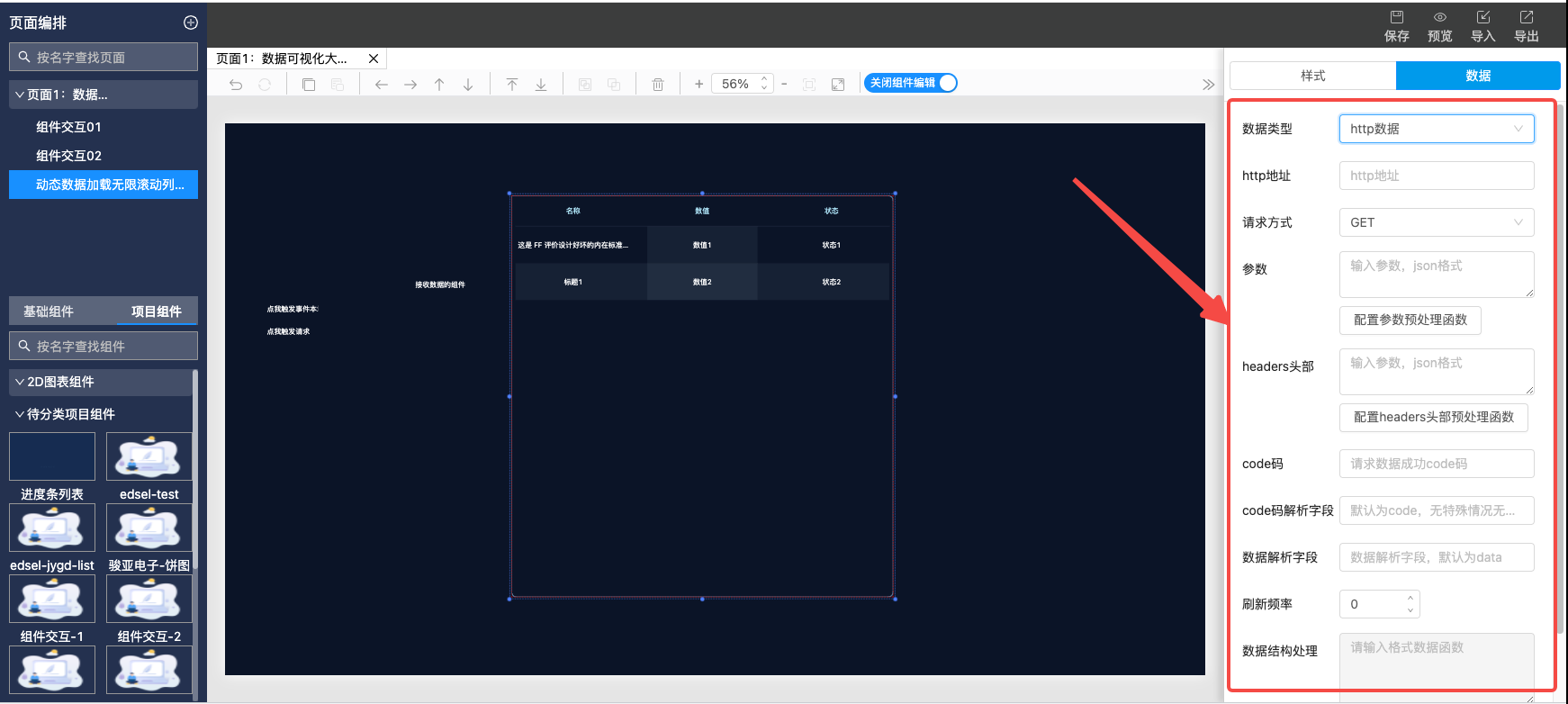Image resolution: width=1568 pixels, height=704 pixels.
Task: Switch to the 基础组件 tab
Action: point(49,311)
